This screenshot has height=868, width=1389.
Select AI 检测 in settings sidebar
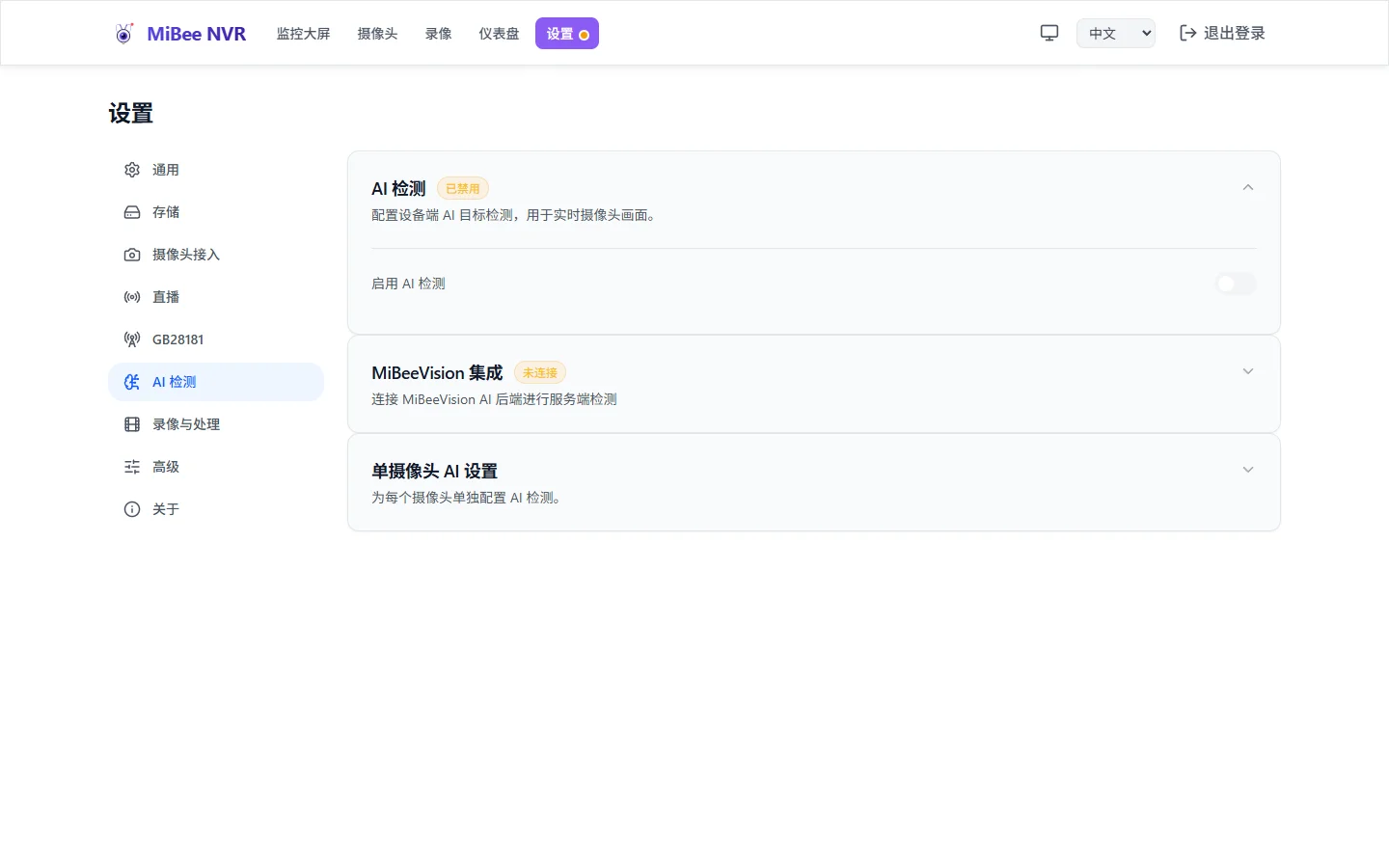tap(216, 382)
